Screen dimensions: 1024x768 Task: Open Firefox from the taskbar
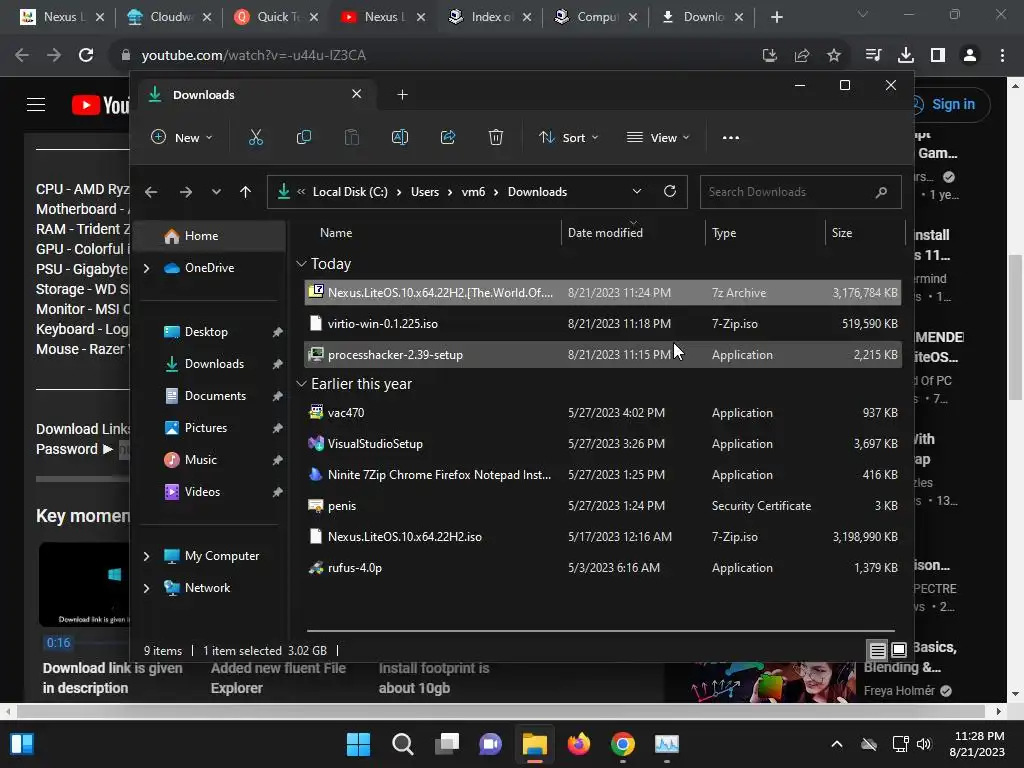pyautogui.click(x=579, y=744)
